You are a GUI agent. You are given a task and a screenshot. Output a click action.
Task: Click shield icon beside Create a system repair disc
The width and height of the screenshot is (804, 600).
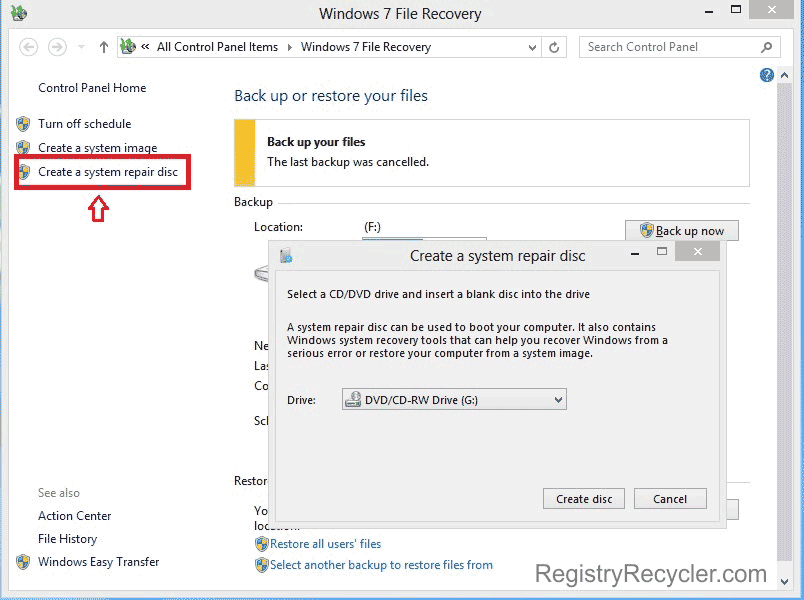pos(24,172)
